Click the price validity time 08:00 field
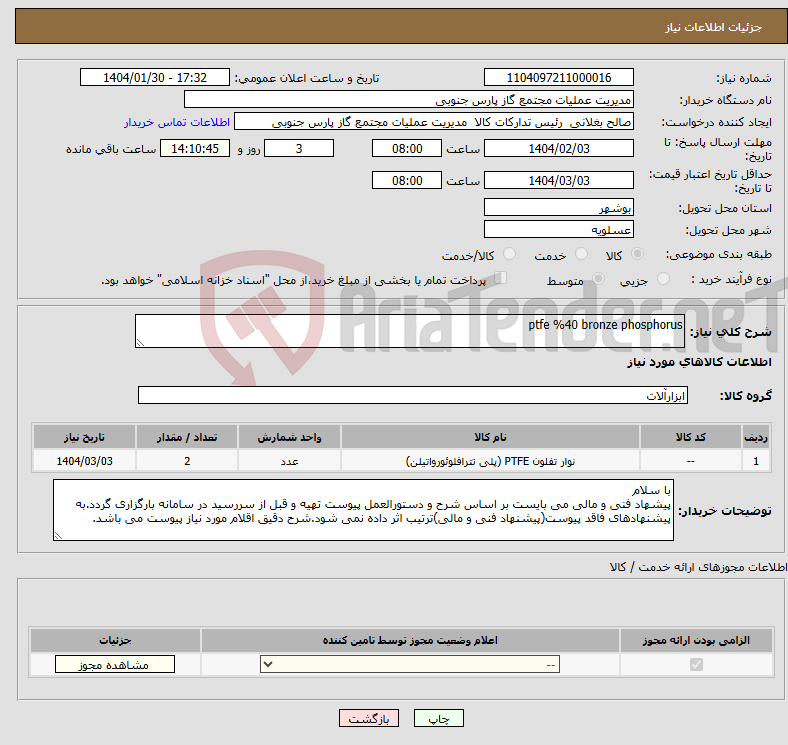The image size is (788, 745). pos(407,180)
